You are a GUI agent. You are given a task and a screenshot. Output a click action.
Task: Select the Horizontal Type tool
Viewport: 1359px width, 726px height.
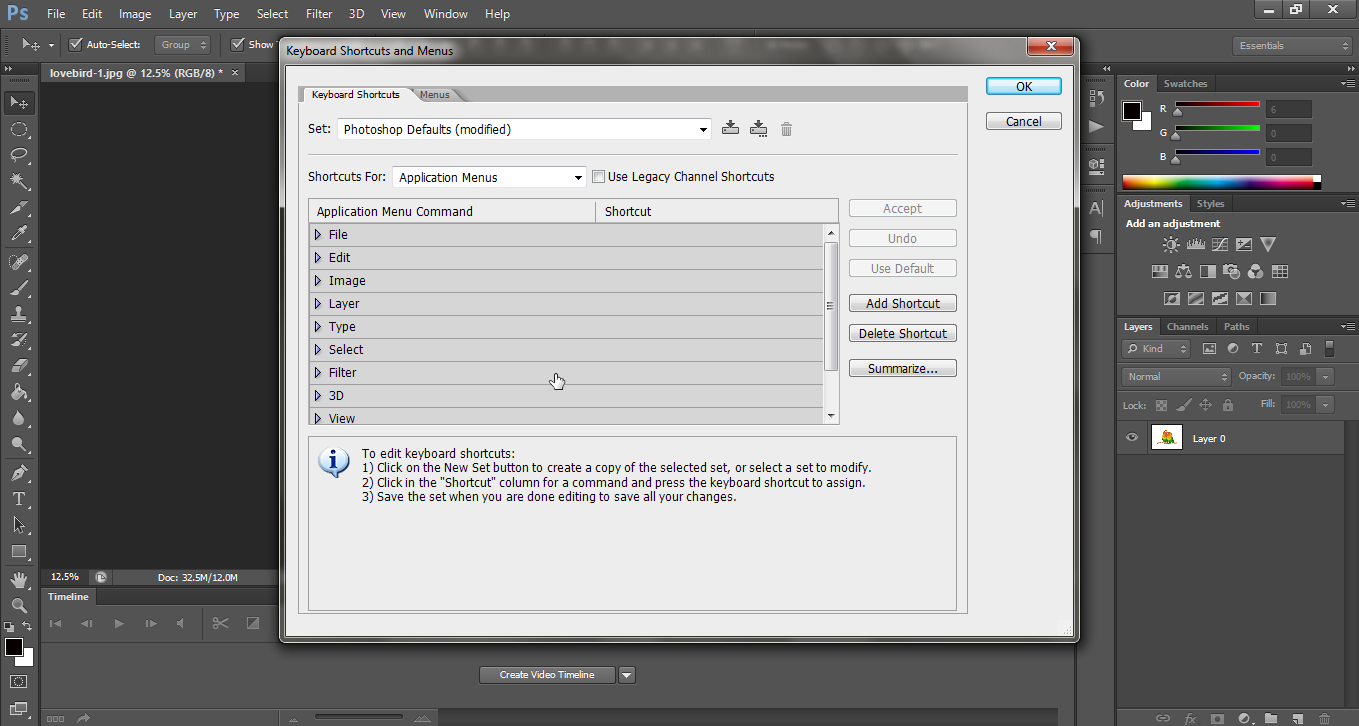[19, 499]
